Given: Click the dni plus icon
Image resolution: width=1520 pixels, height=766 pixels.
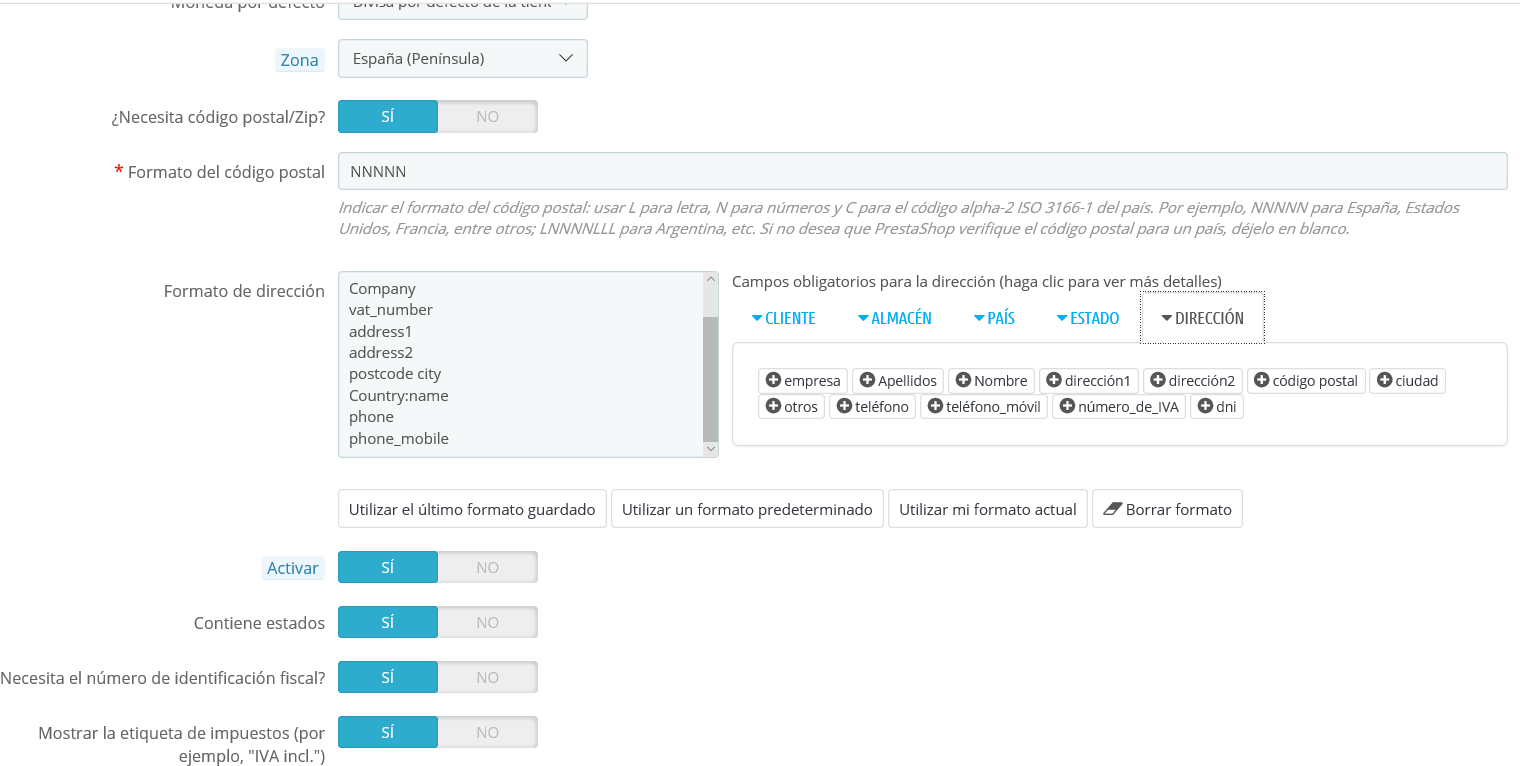Looking at the screenshot, I should click(x=1205, y=406).
